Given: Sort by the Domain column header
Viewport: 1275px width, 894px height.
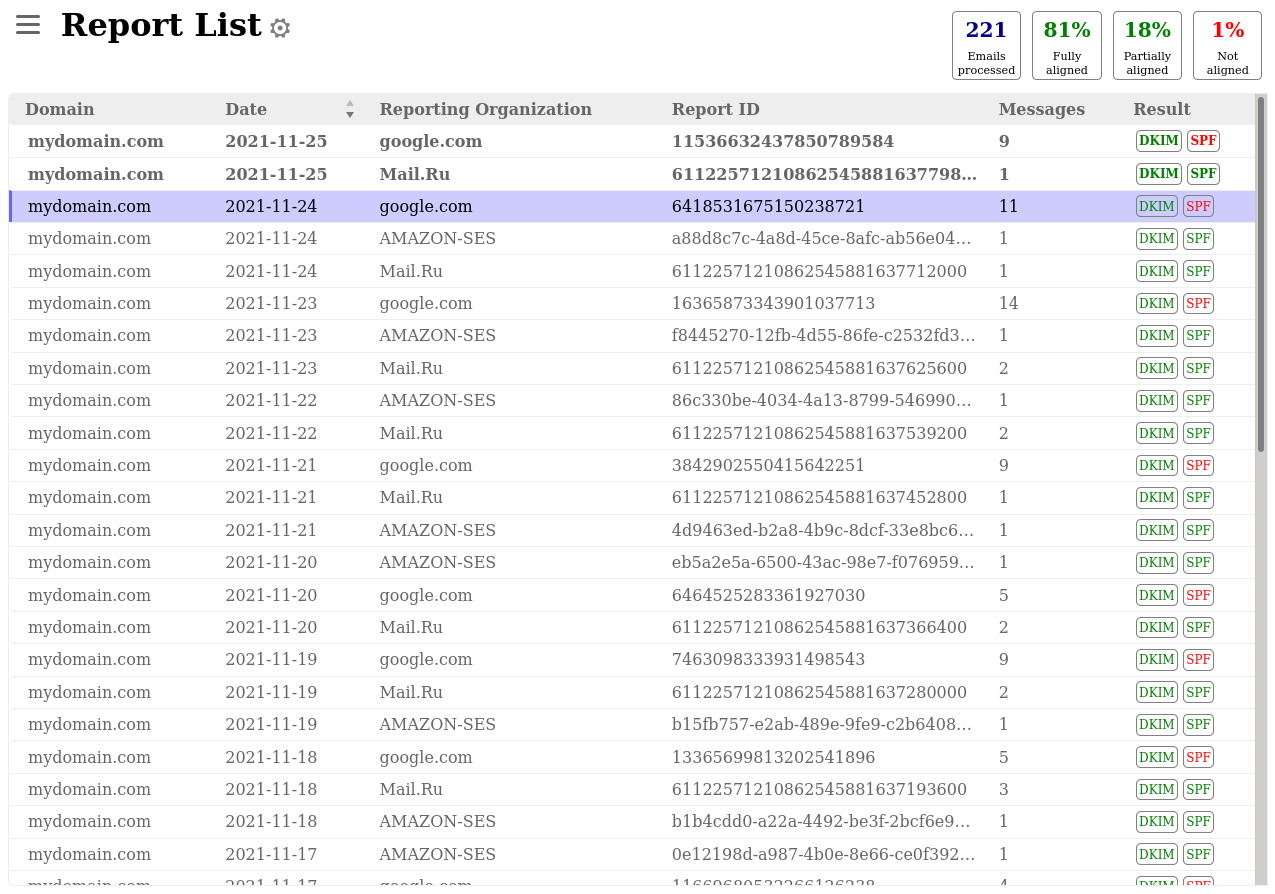Looking at the screenshot, I should coord(60,109).
